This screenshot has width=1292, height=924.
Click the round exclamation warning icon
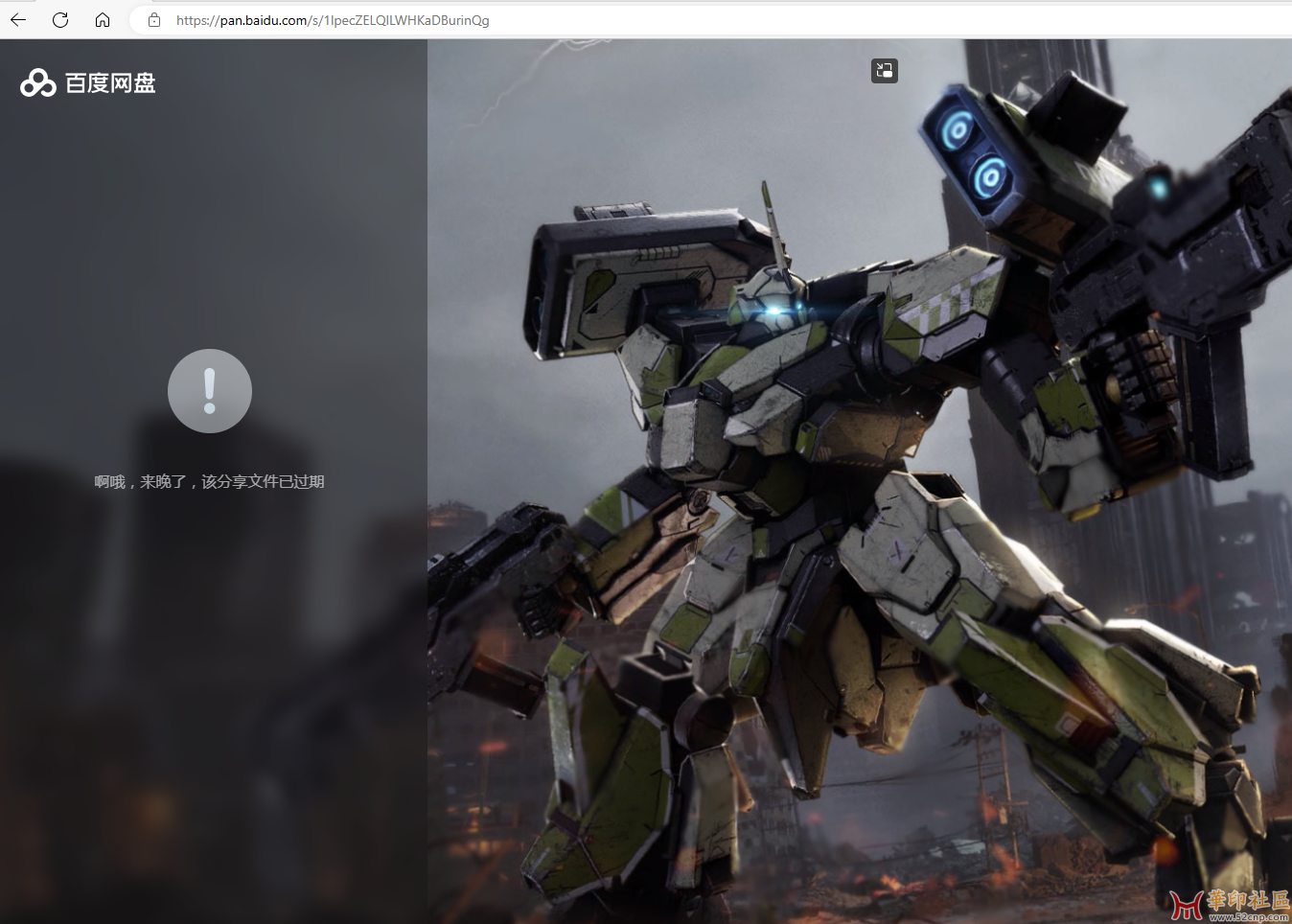[x=210, y=391]
